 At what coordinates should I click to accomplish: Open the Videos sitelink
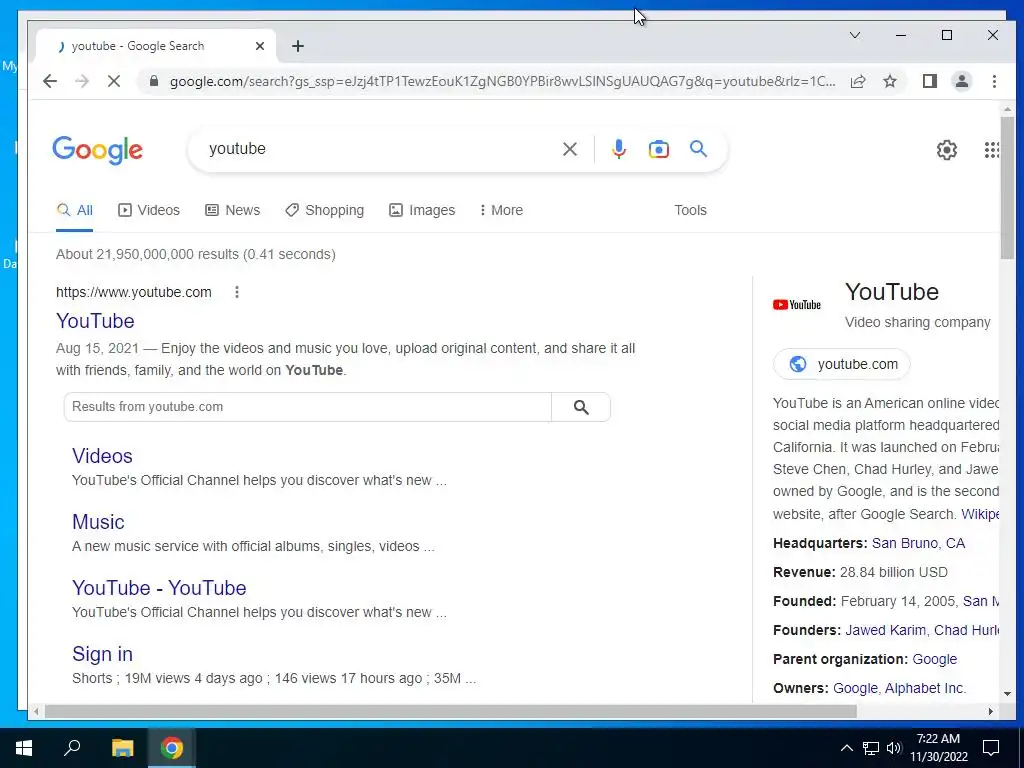pos(102,456)
